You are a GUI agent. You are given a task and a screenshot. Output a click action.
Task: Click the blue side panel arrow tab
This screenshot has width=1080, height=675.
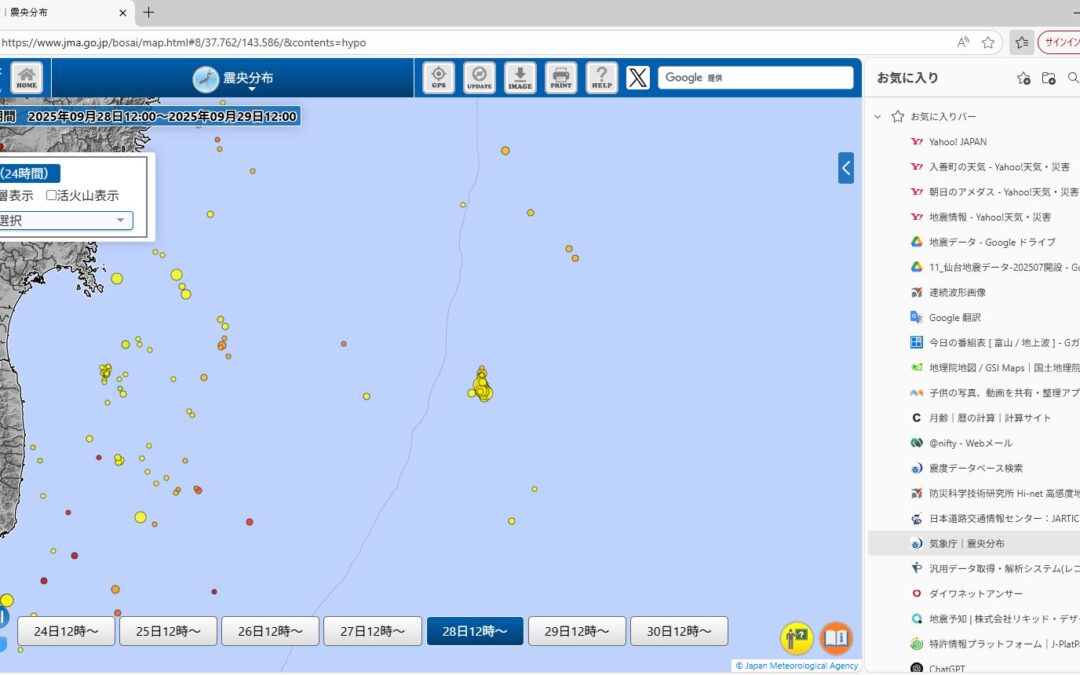coord(846,168)
